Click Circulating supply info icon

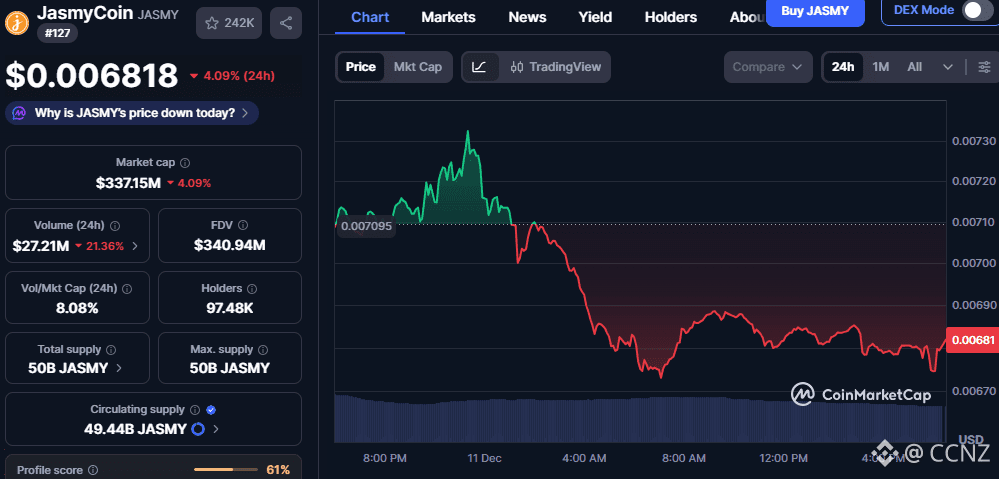[195, 410]
